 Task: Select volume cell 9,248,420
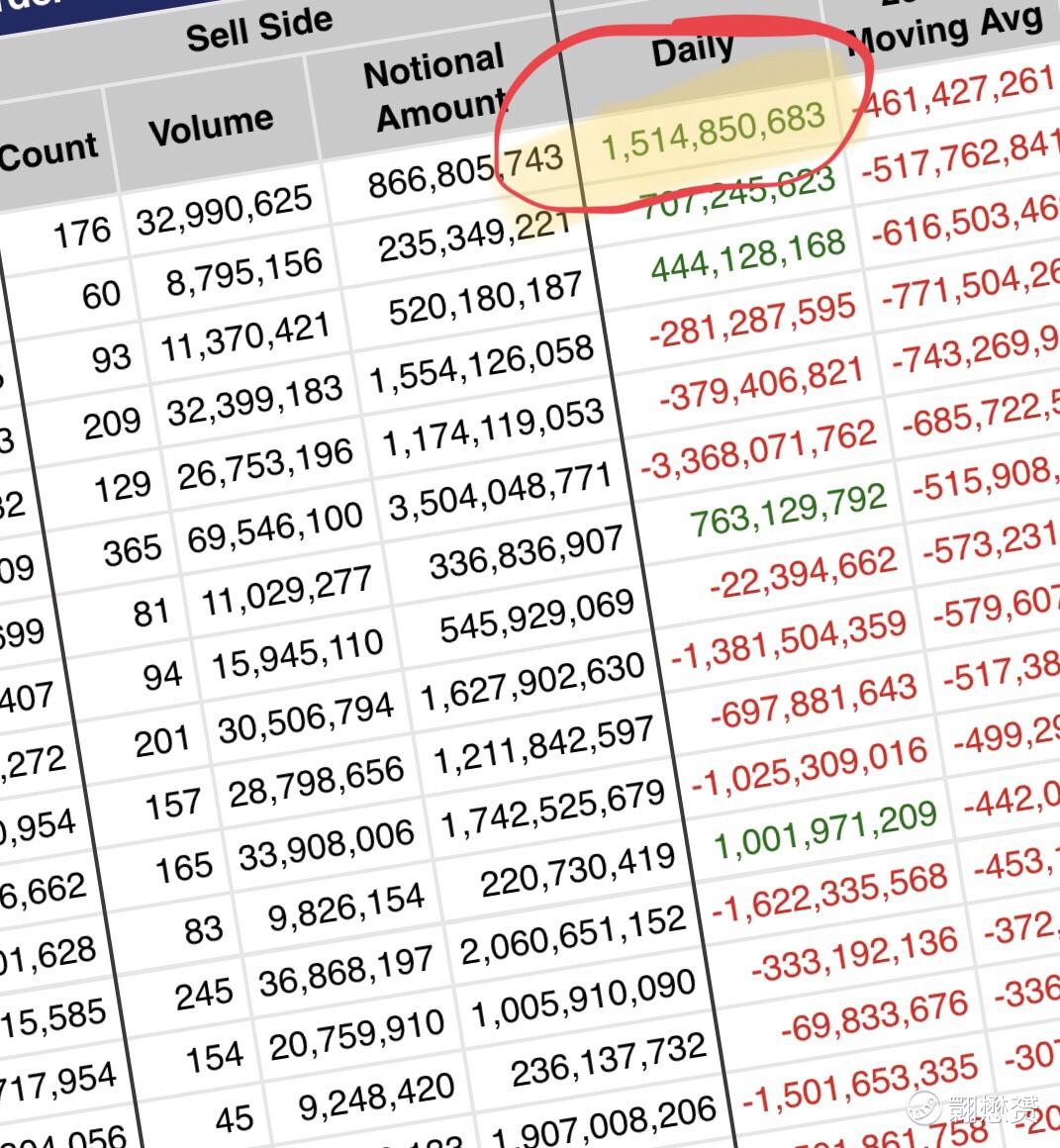[x=376, y=1097]
